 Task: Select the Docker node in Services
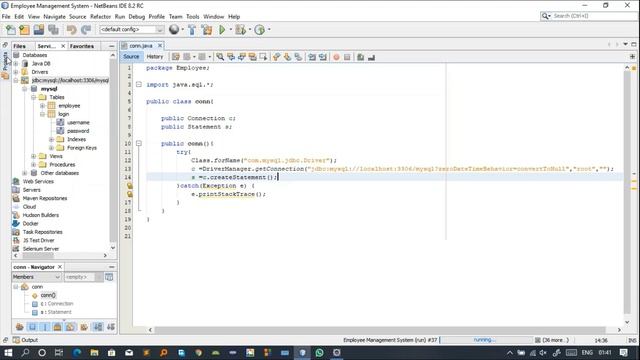pyautogui.click(x=30, y=224)
